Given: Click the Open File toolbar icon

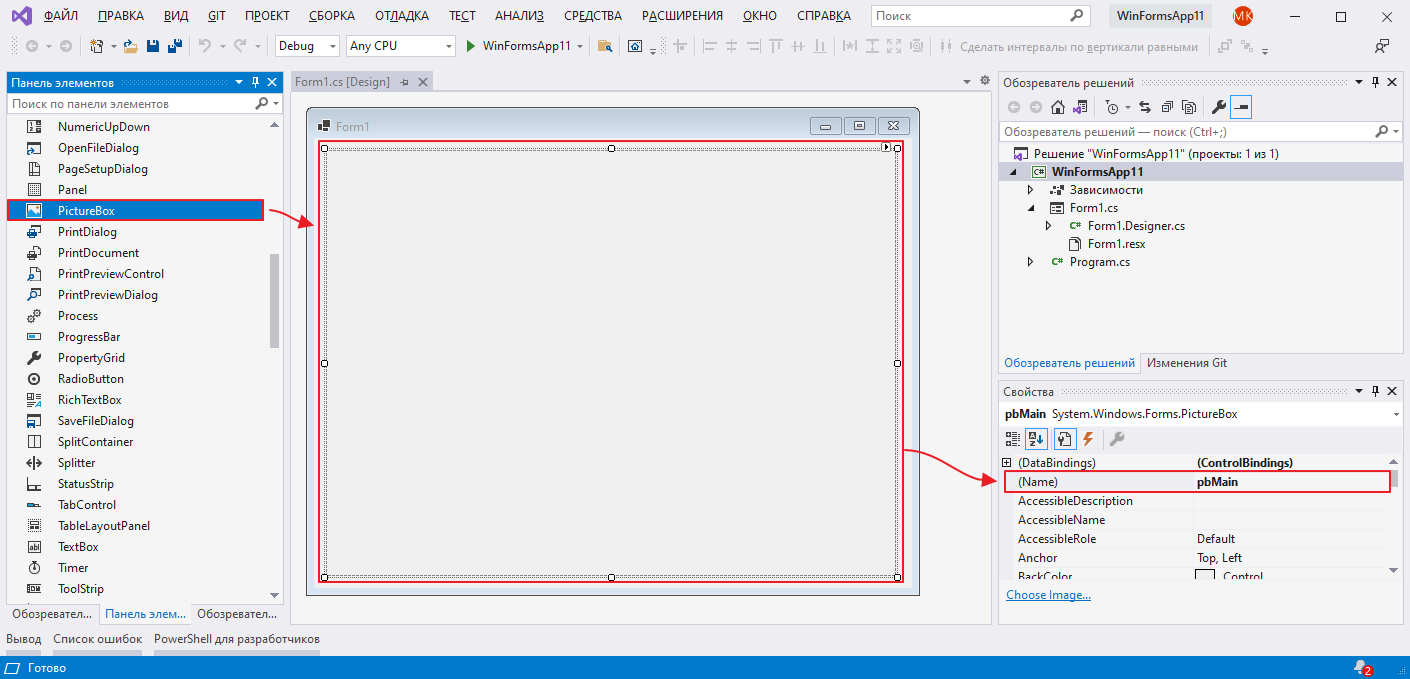Looking at the screenshot, I should (132, 46).
